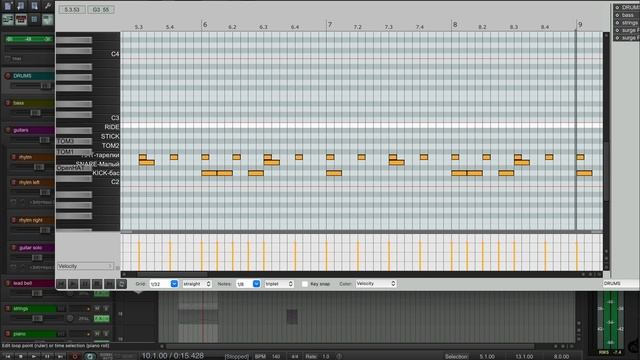This screenshot has width=640, height=360.
Task: Toggle main transport repeat button
Action: point(90,356)
